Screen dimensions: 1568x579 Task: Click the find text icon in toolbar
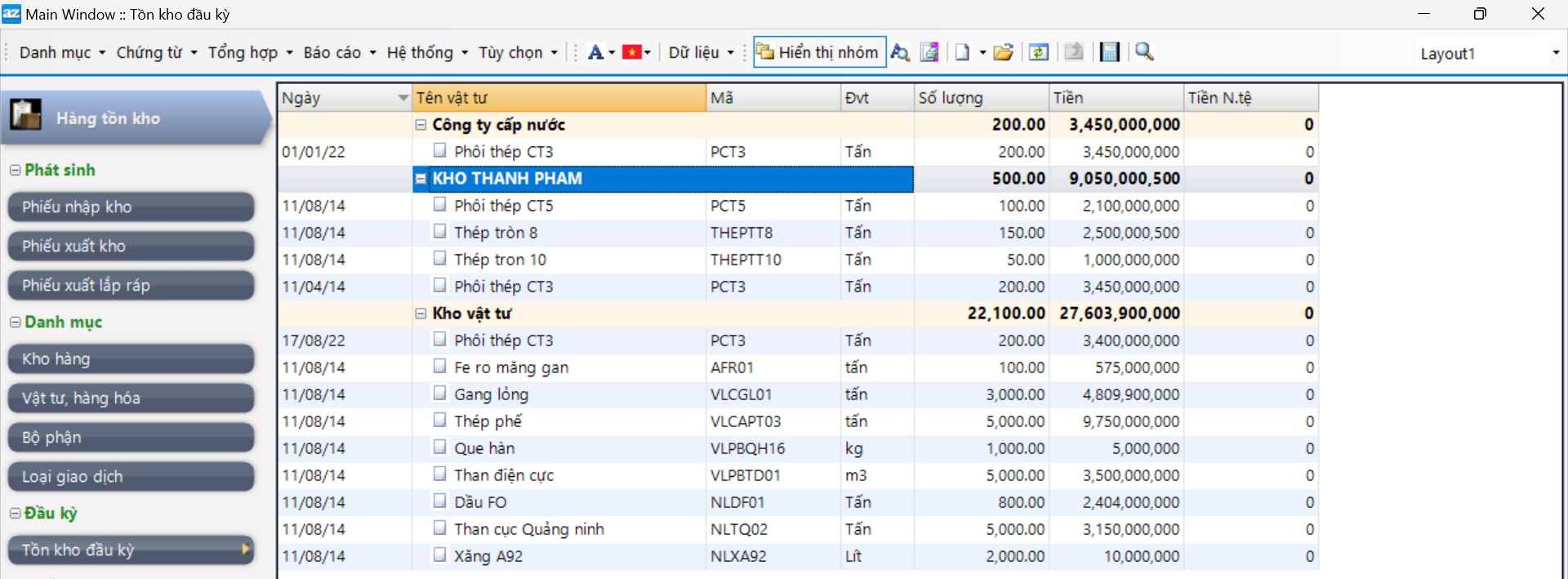click(x=900, y=53)
